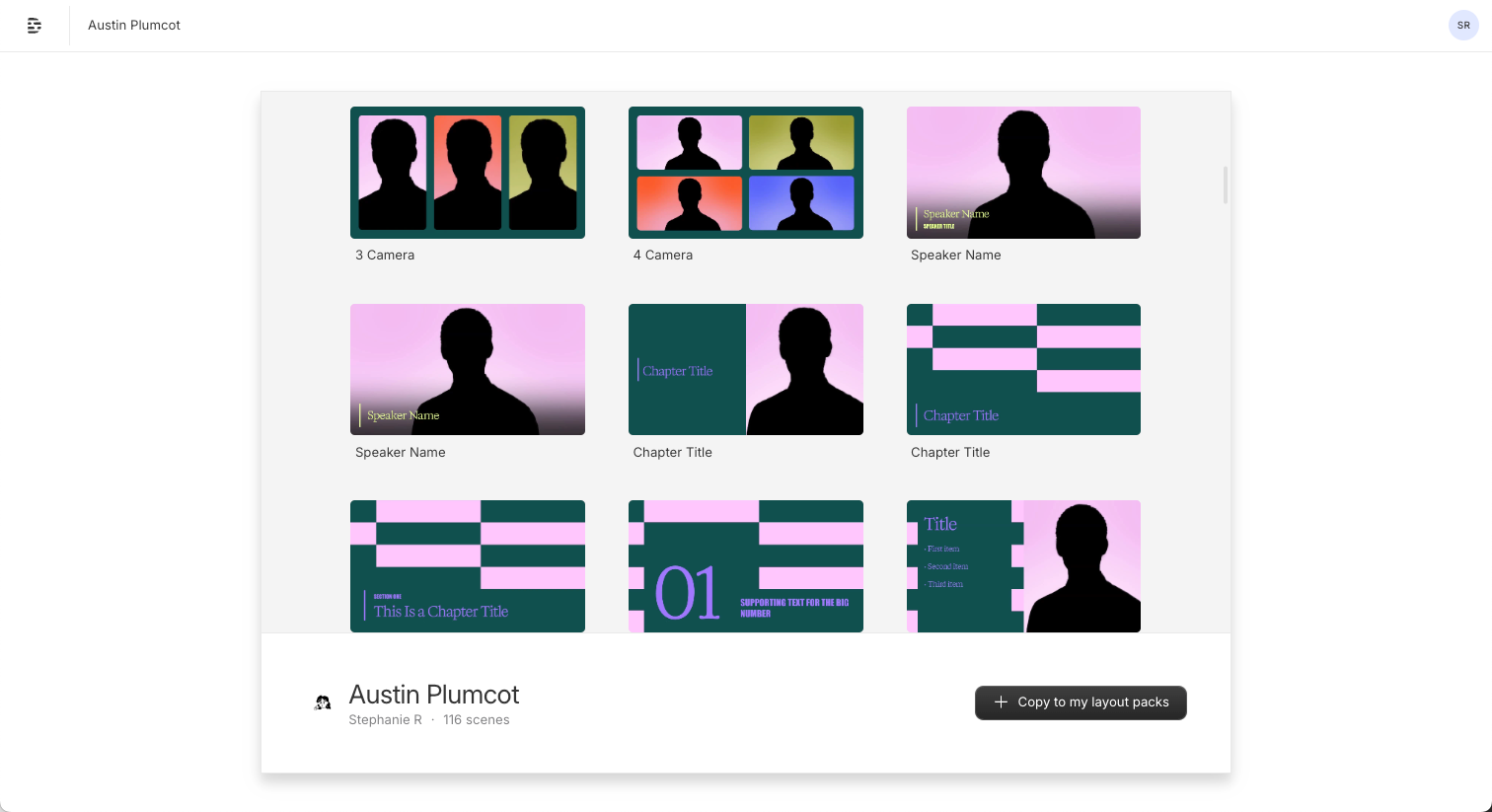Open the Title bullet list layout thumbnail
The height and width of the screenshot is (812, 1492).
[x=1023, y=565]
